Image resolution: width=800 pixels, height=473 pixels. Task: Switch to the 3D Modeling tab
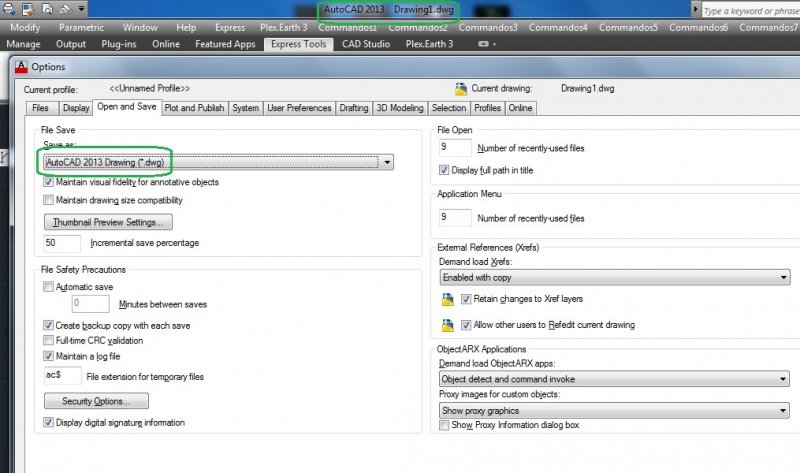click(400, 108)
